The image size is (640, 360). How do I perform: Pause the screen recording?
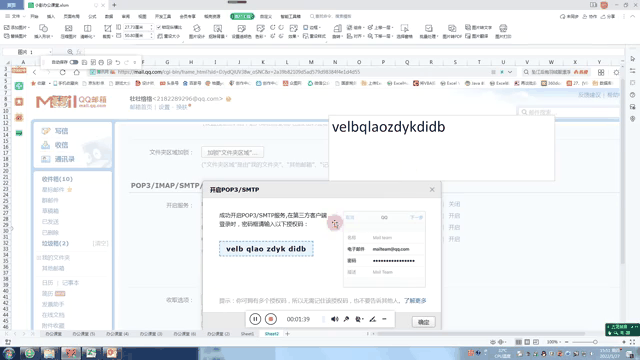tap(255, 319)
